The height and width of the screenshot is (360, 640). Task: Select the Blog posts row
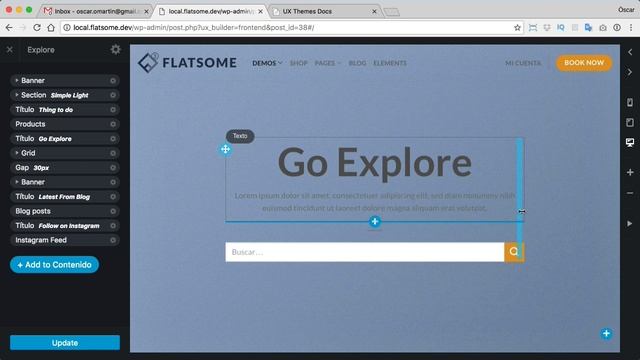tap(64, 211)
